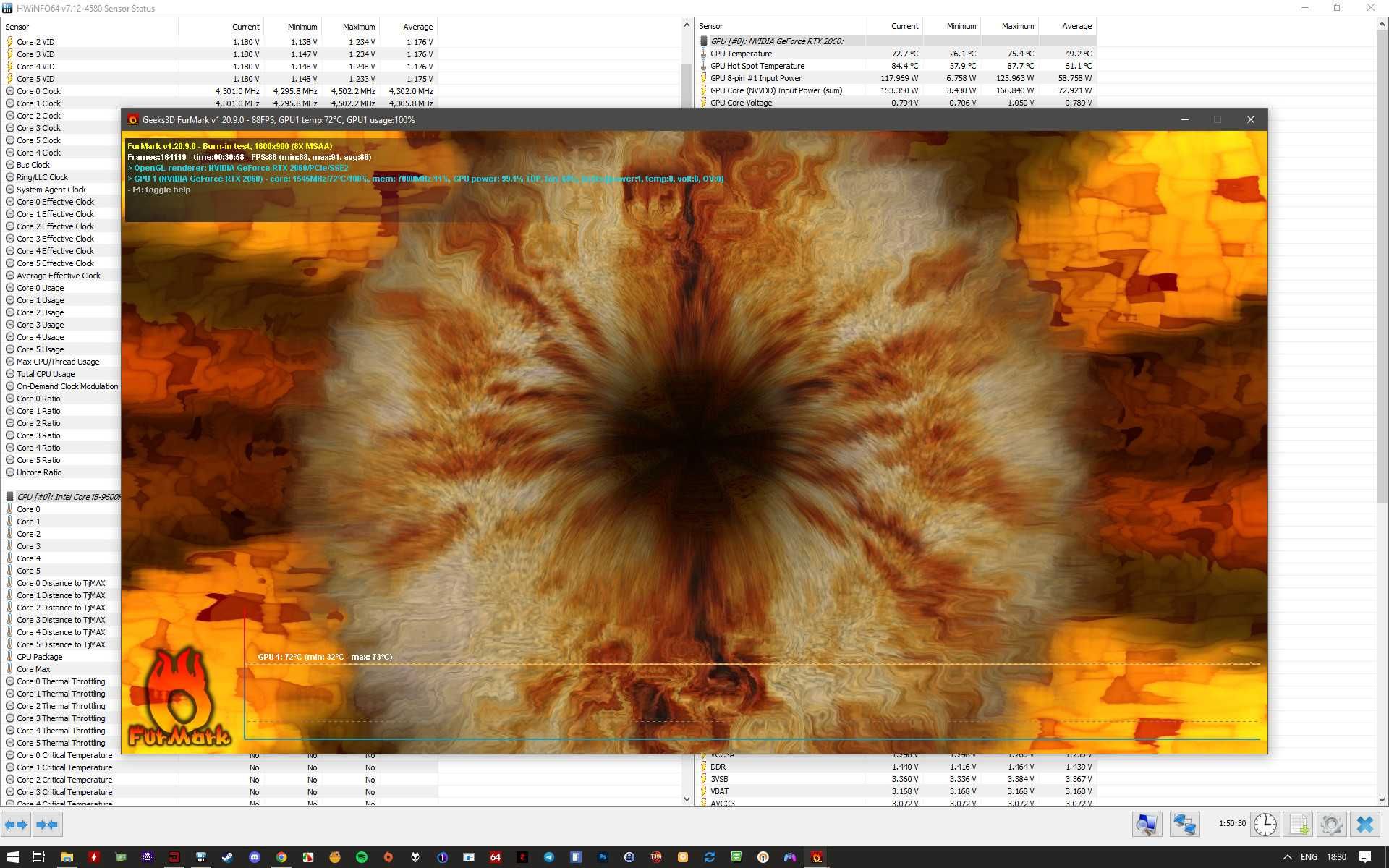Show hidden system tray icons
The width and height of the screenshot is (1389, 868).
coord(1287,857)
